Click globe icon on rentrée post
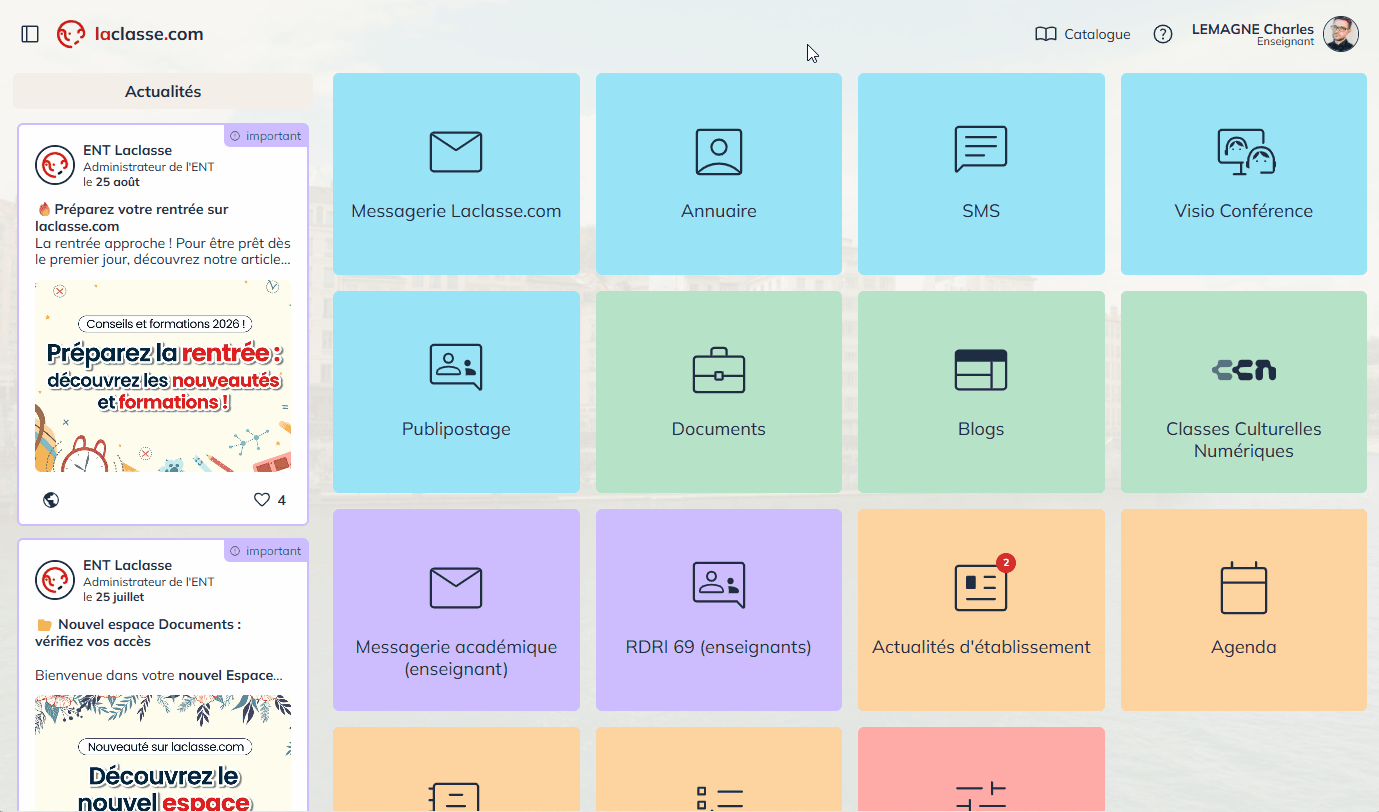Viewport: 1379px width, 812px height. coord(51,500)
